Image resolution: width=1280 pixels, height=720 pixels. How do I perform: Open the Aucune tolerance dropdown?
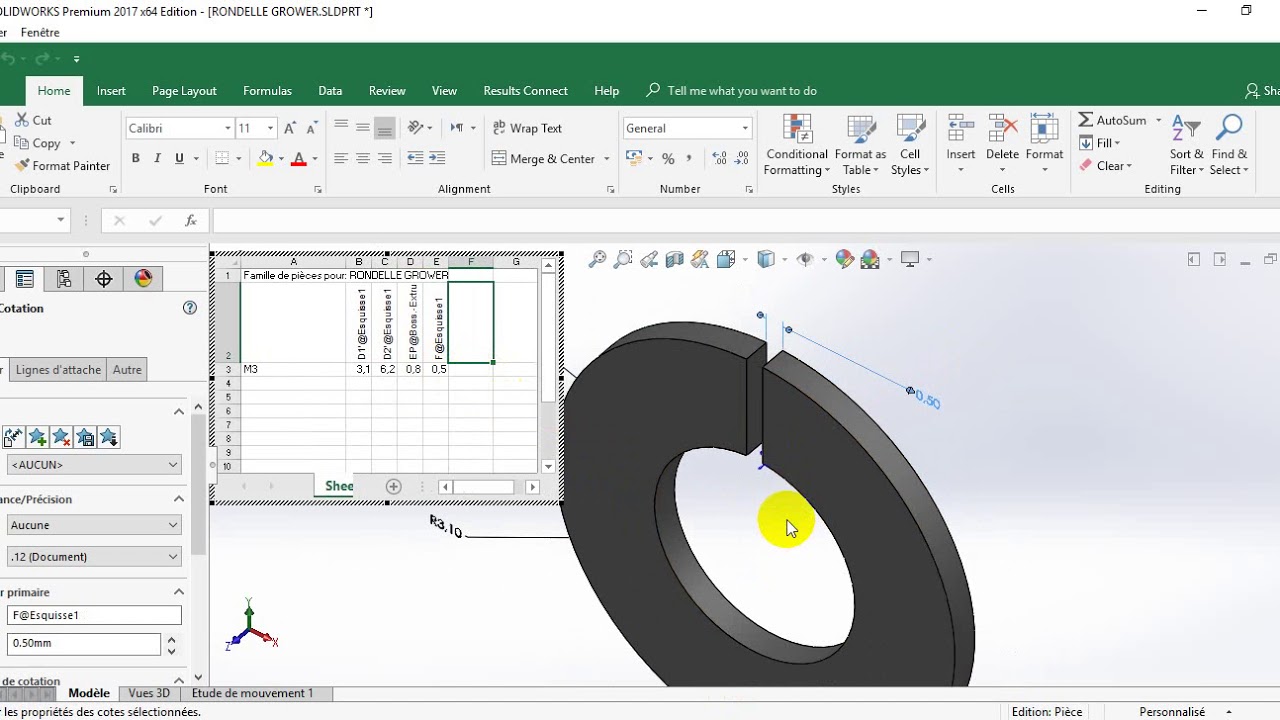point(94,525)
